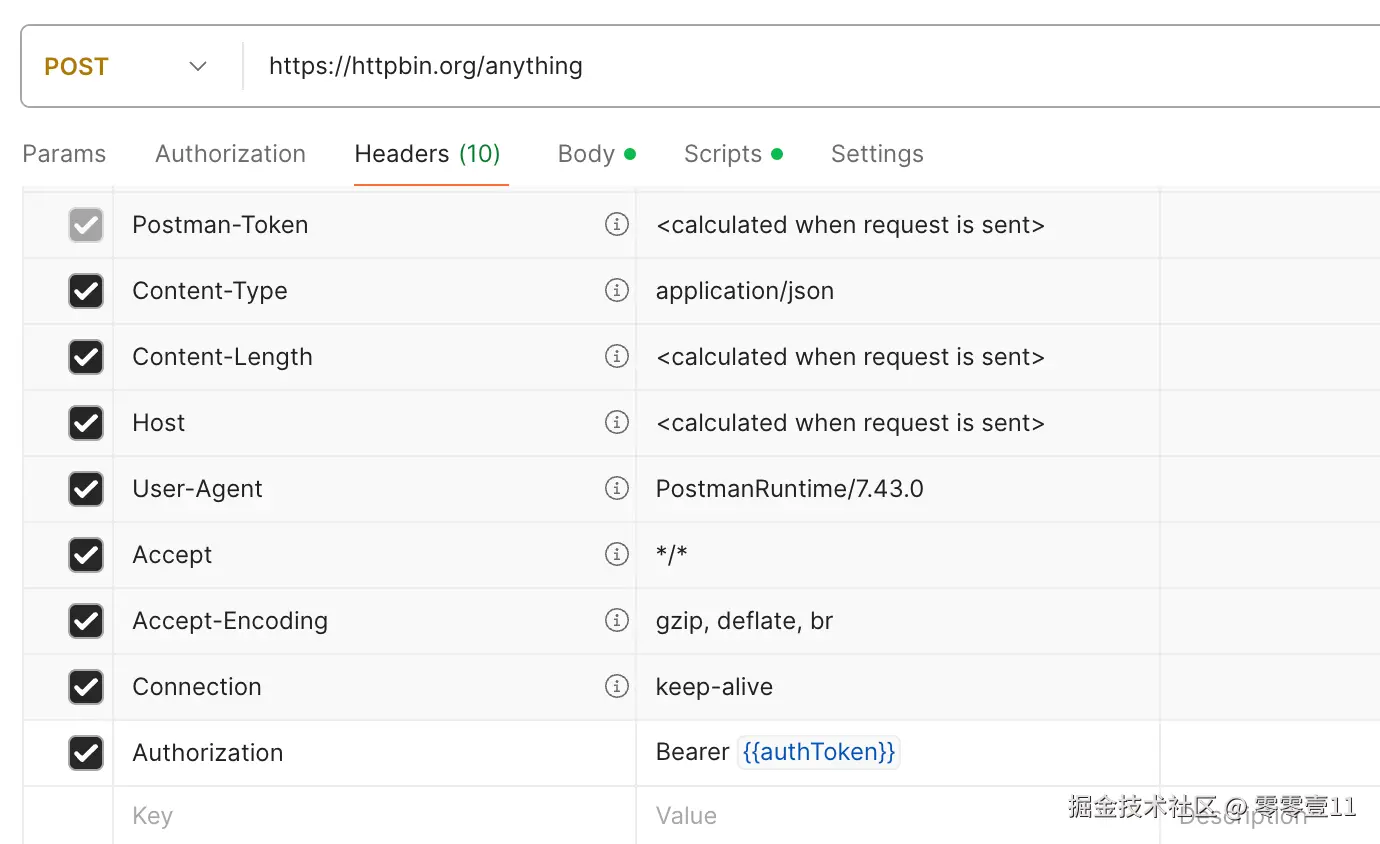Click info icon beside User-Agent header
Screen dimensions: 1380x844
617,488
